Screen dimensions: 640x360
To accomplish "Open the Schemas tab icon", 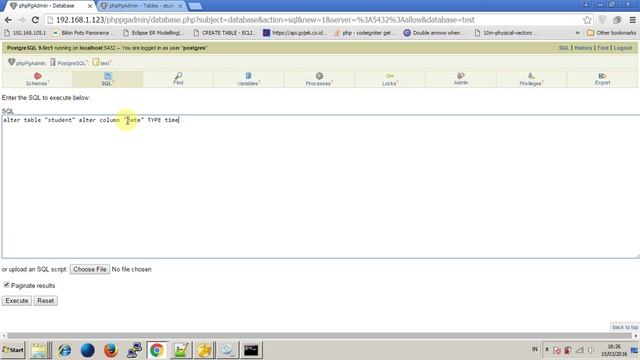I will click(x=38, y=76).
